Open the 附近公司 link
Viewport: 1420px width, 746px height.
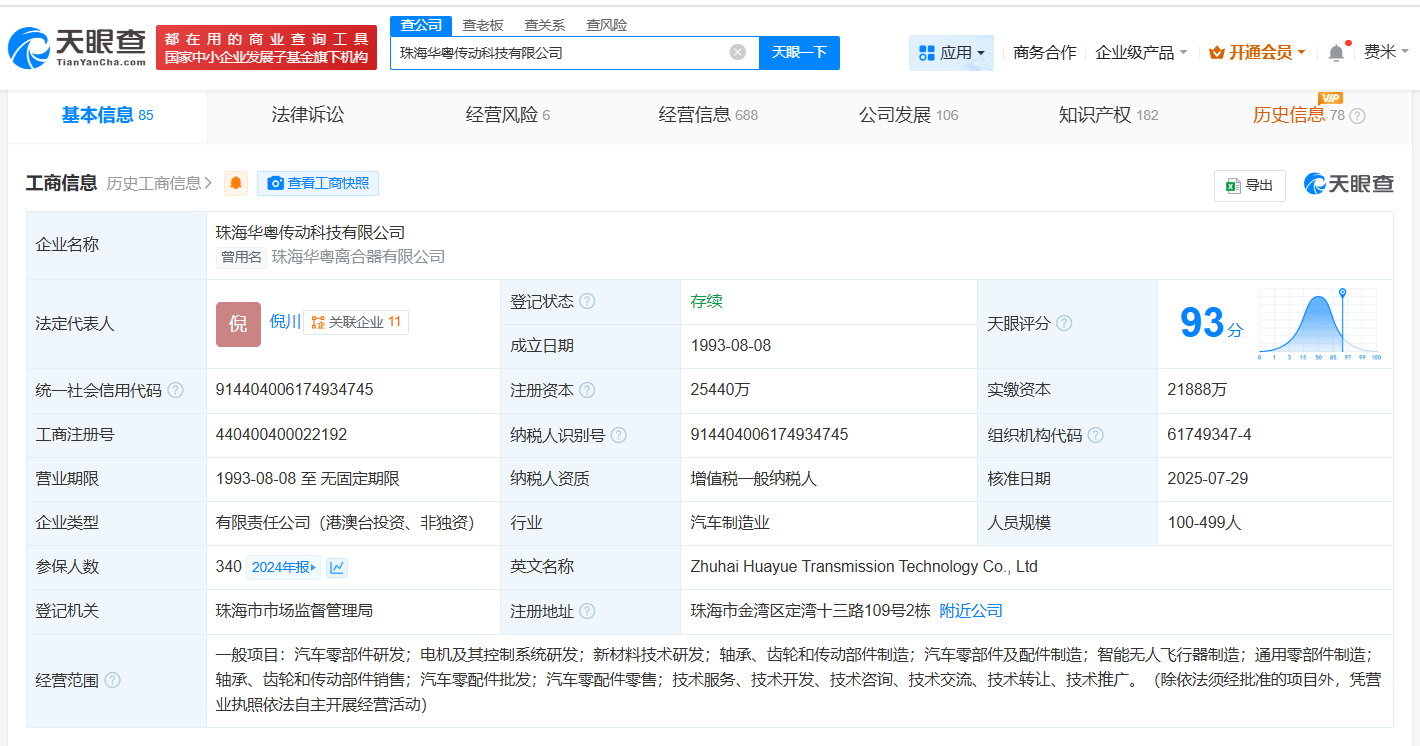coord(969,610)
